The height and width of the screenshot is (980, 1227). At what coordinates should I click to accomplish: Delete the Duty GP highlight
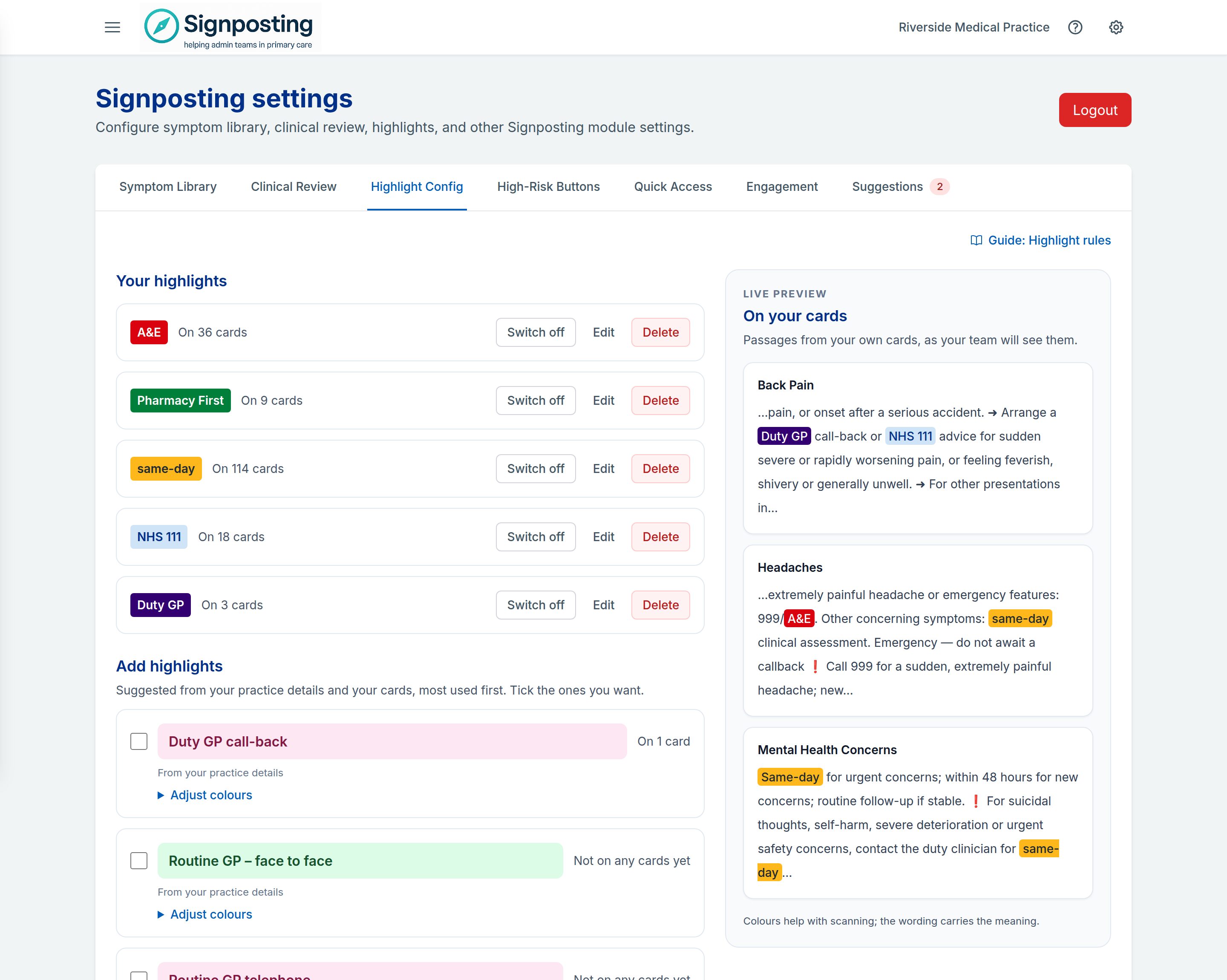tap(660, 605)
